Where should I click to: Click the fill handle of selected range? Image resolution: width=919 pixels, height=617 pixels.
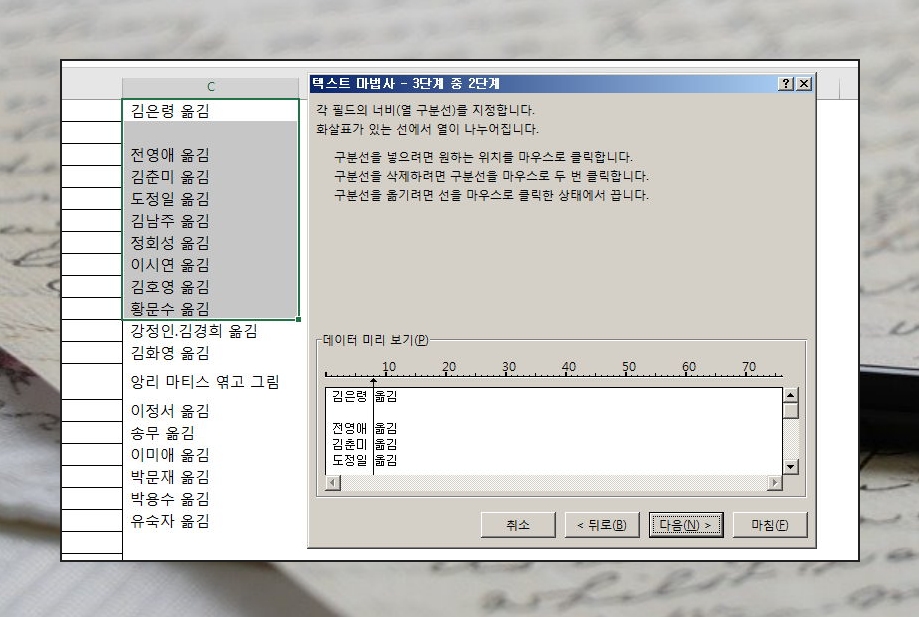299,319
